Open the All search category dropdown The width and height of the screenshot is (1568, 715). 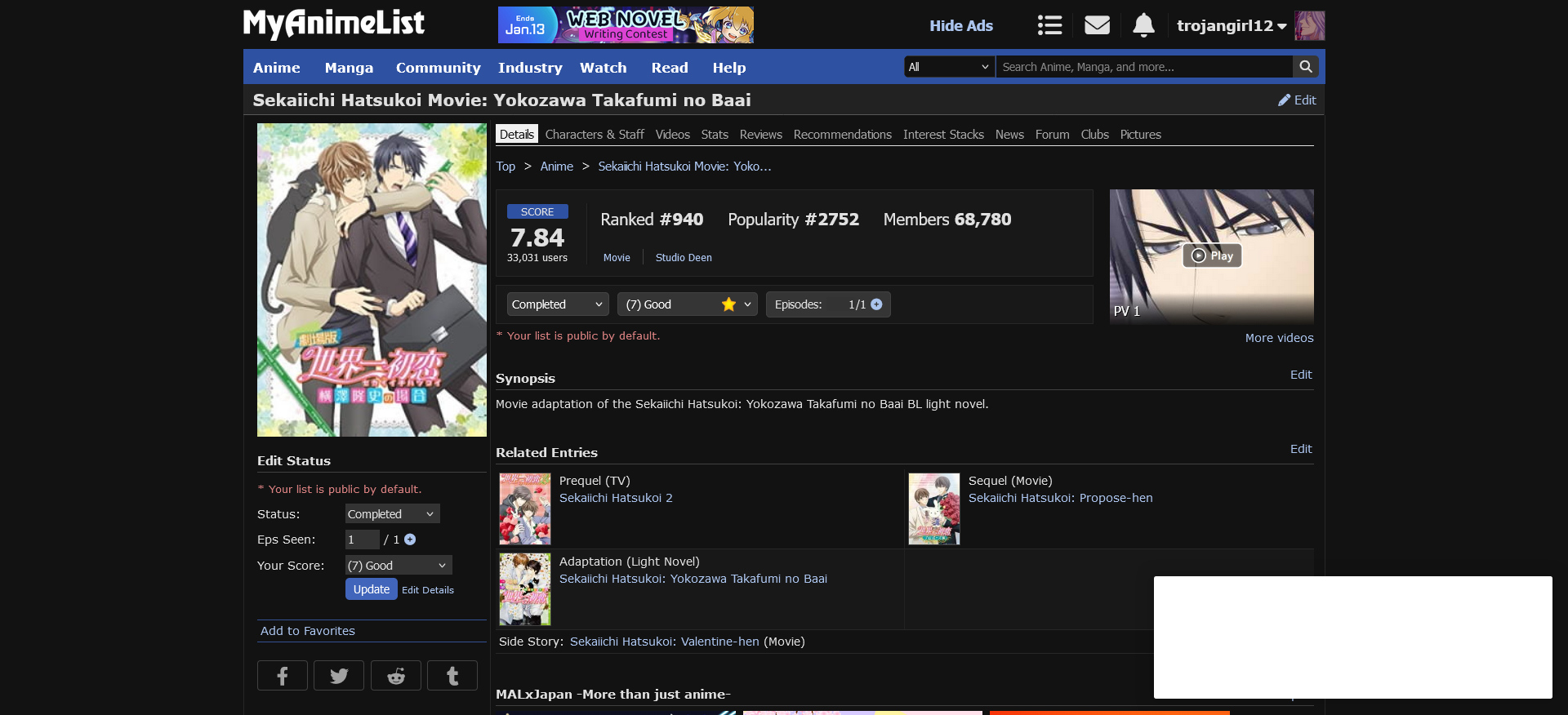click(948, 67)
